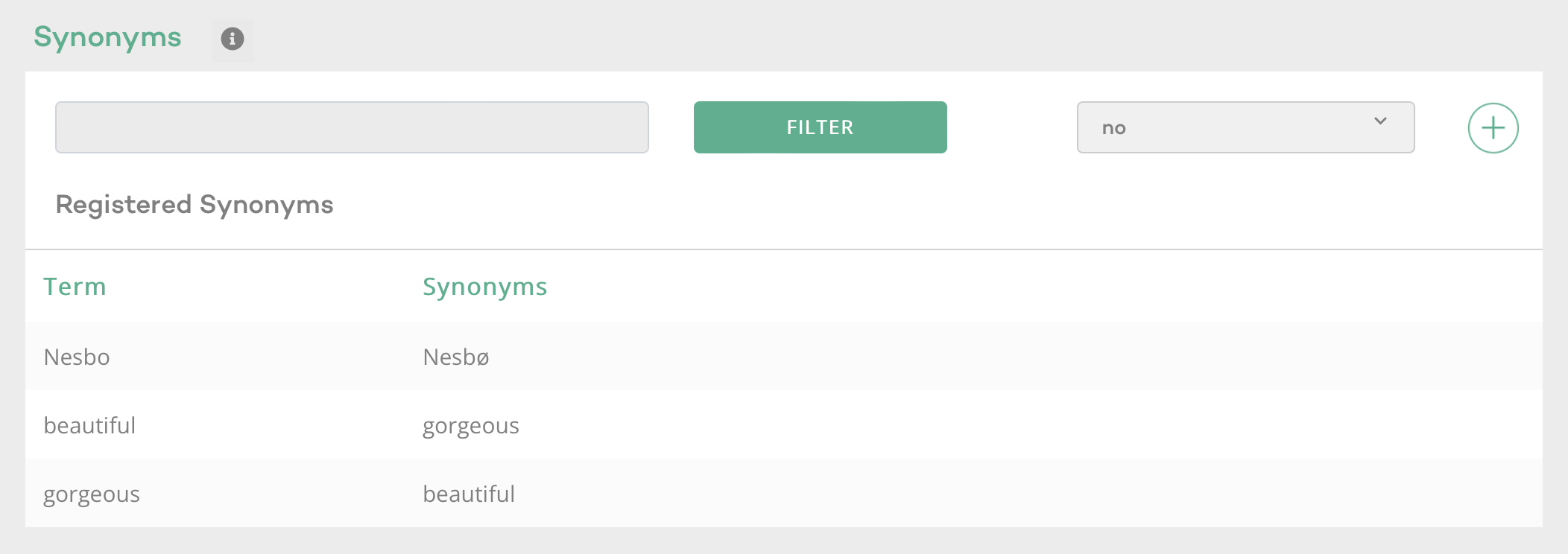This screenshot has height=554, width=1568.
Task: Select the term 'gorgeous' row
Action: click(x=92, y=494)
